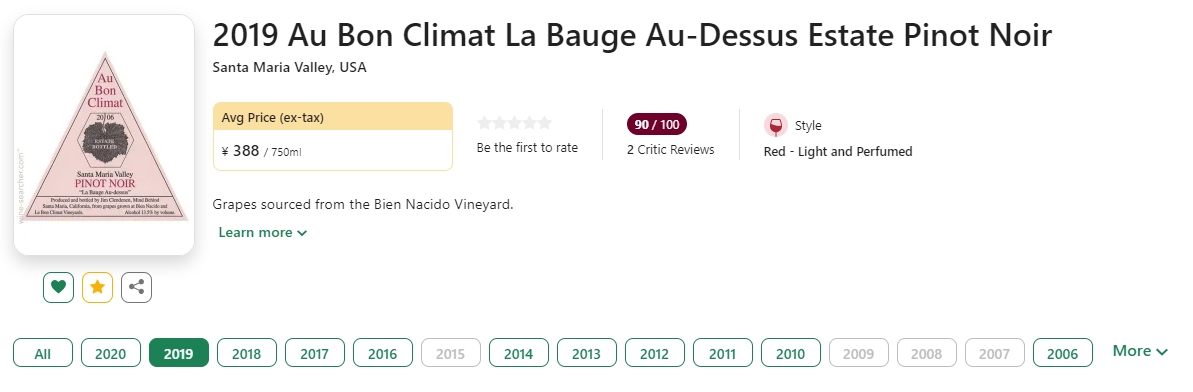
Task: Choose the 2014 vintage pill
Action: [x=518, y=353]
